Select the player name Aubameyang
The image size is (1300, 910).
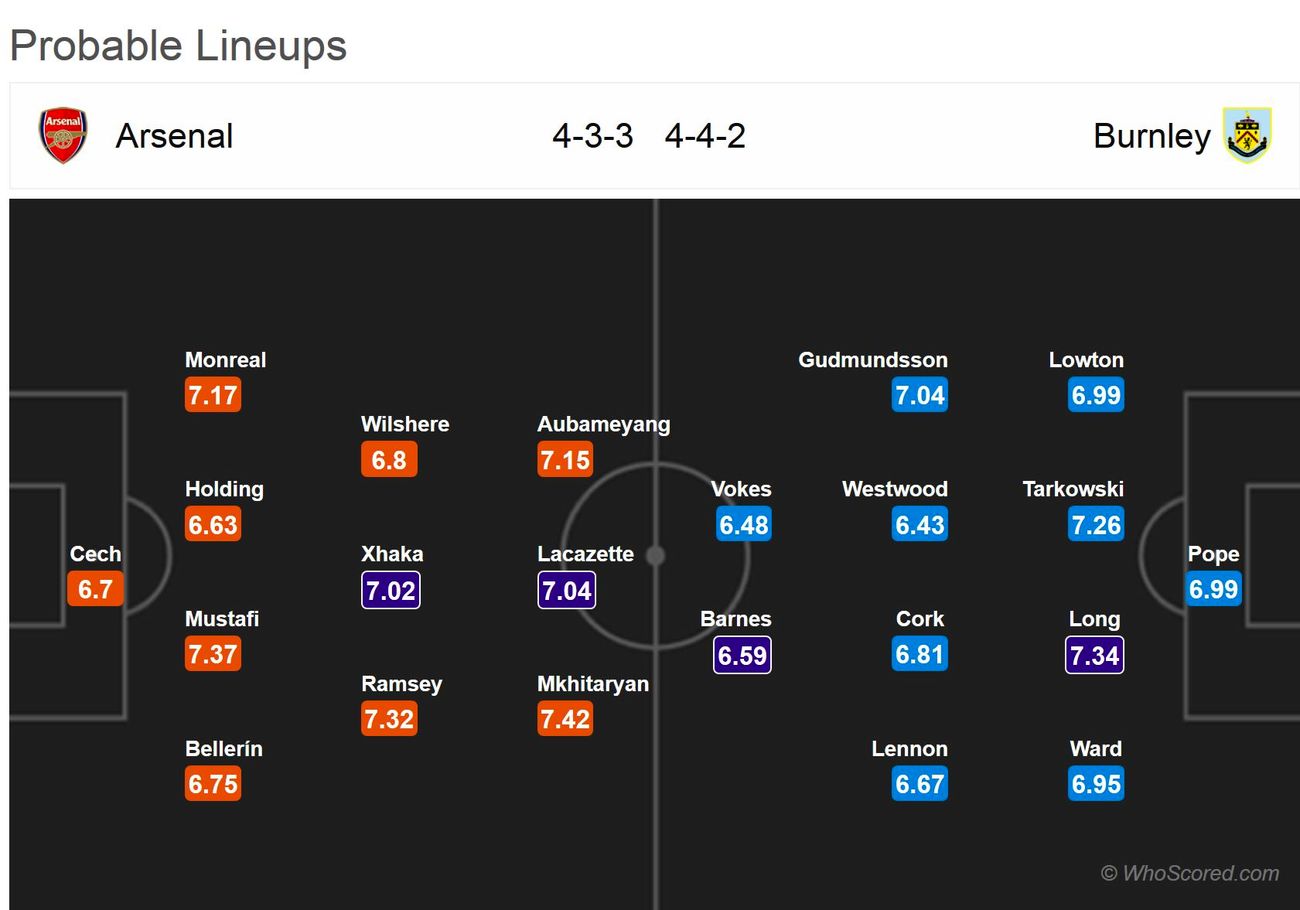(603, 424)
